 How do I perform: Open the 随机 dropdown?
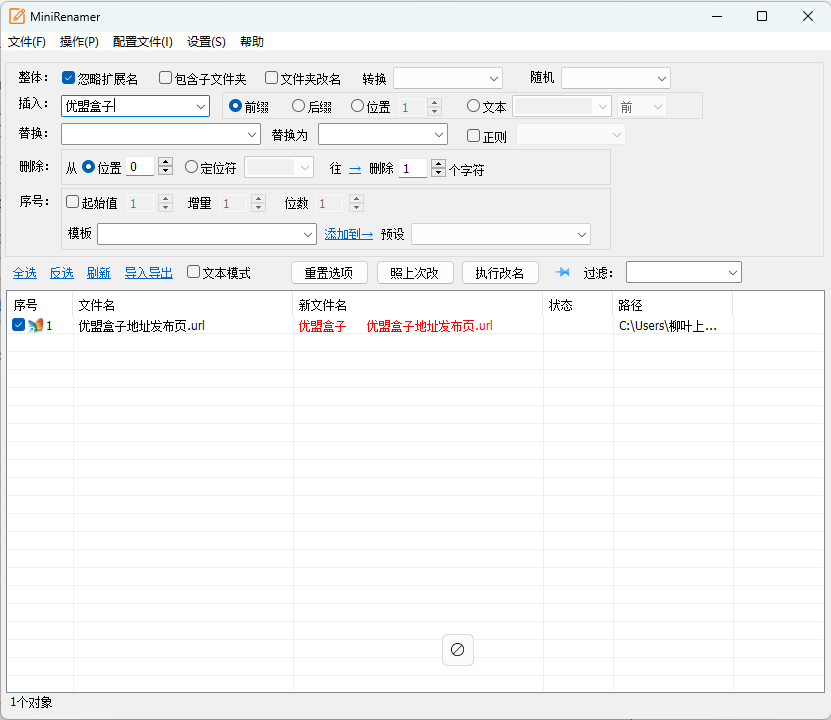coord(616,78)
